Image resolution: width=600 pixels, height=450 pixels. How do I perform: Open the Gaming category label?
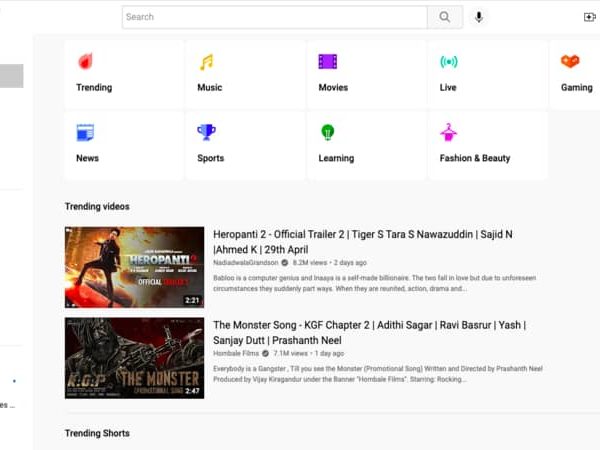point(577,88)
